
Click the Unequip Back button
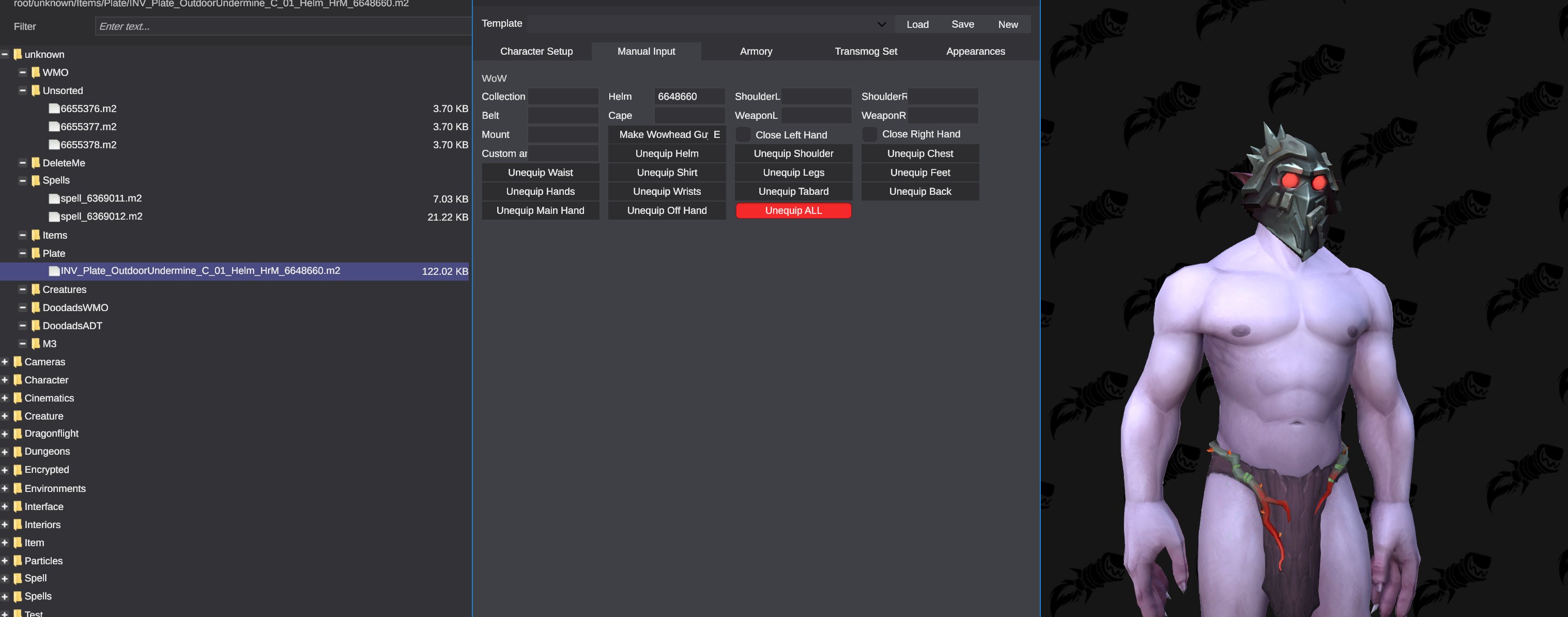click(x=920, y=192)
